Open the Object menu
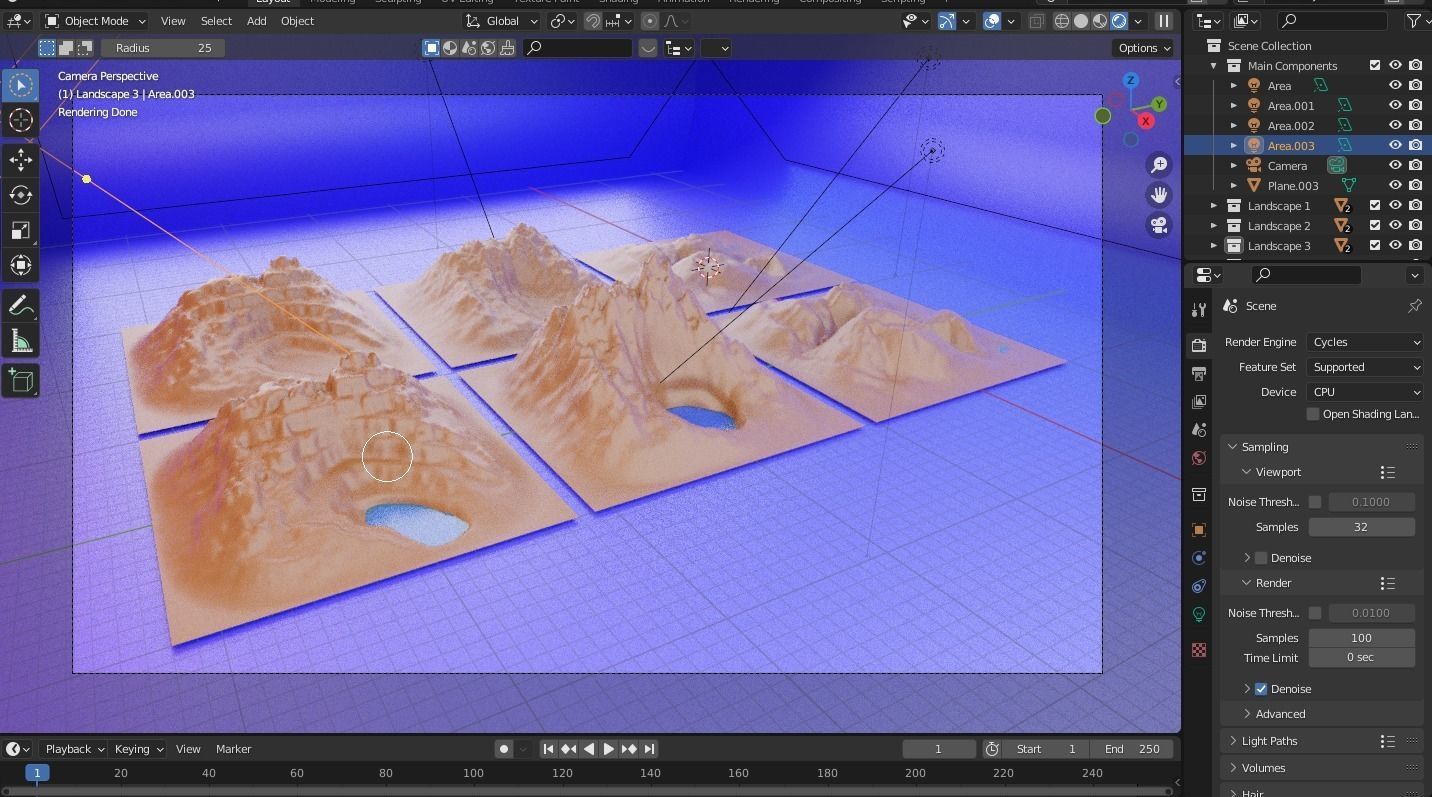1432x797 pixels. pos(297,21)
